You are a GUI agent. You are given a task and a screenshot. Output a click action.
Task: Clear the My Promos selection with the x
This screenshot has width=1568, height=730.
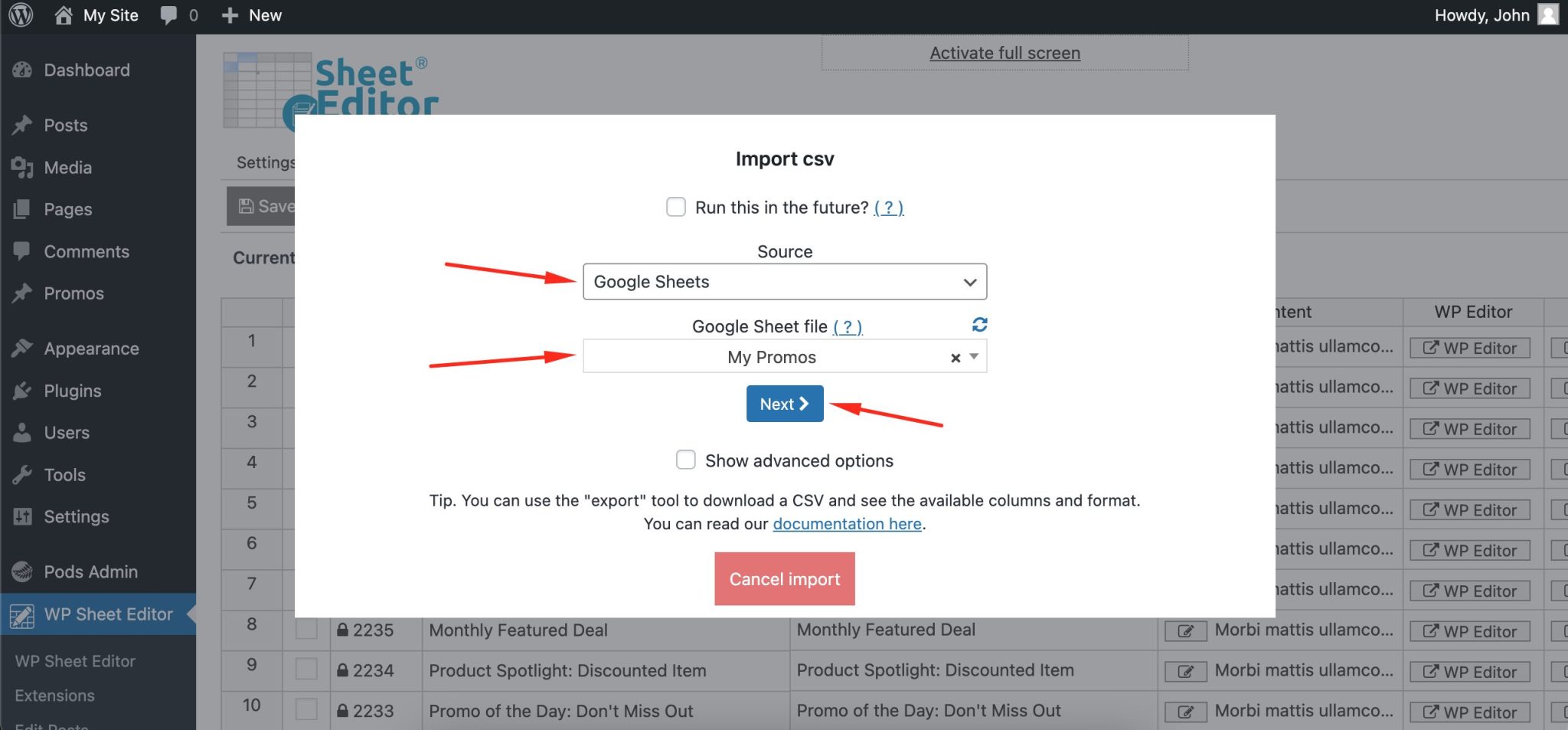click(954, 357)
